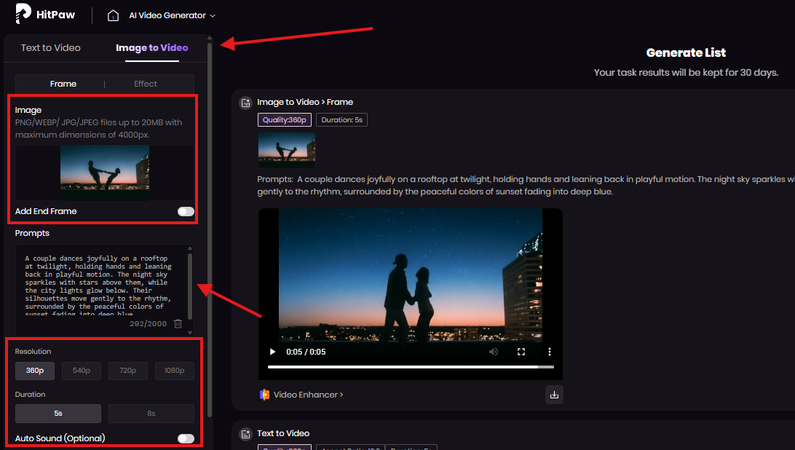Switch to the Text to Video tab
Viewport: 795px width, 450px height.
click(51, 48)
